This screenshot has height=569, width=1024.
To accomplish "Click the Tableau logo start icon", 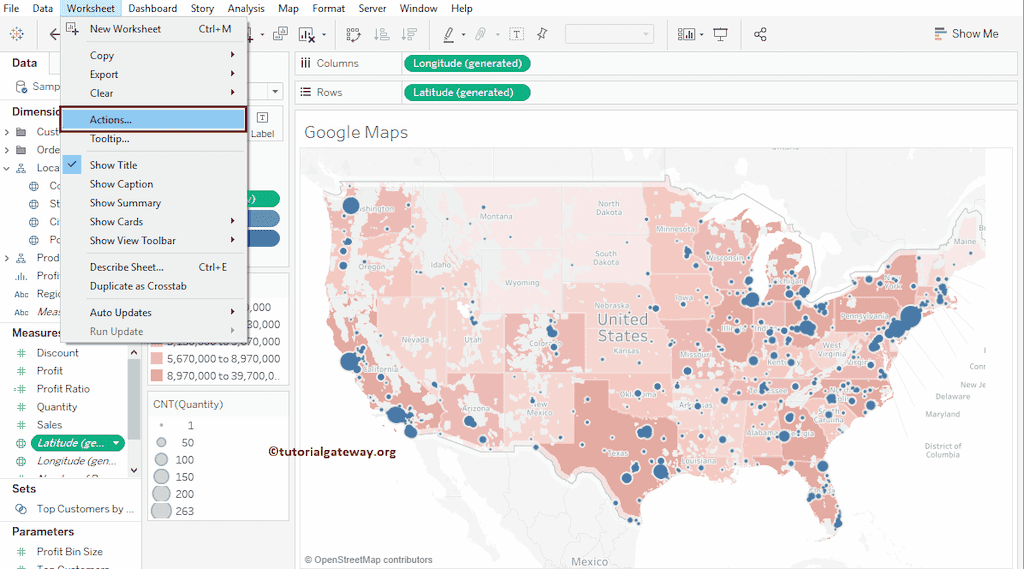I will pos(17,34).
